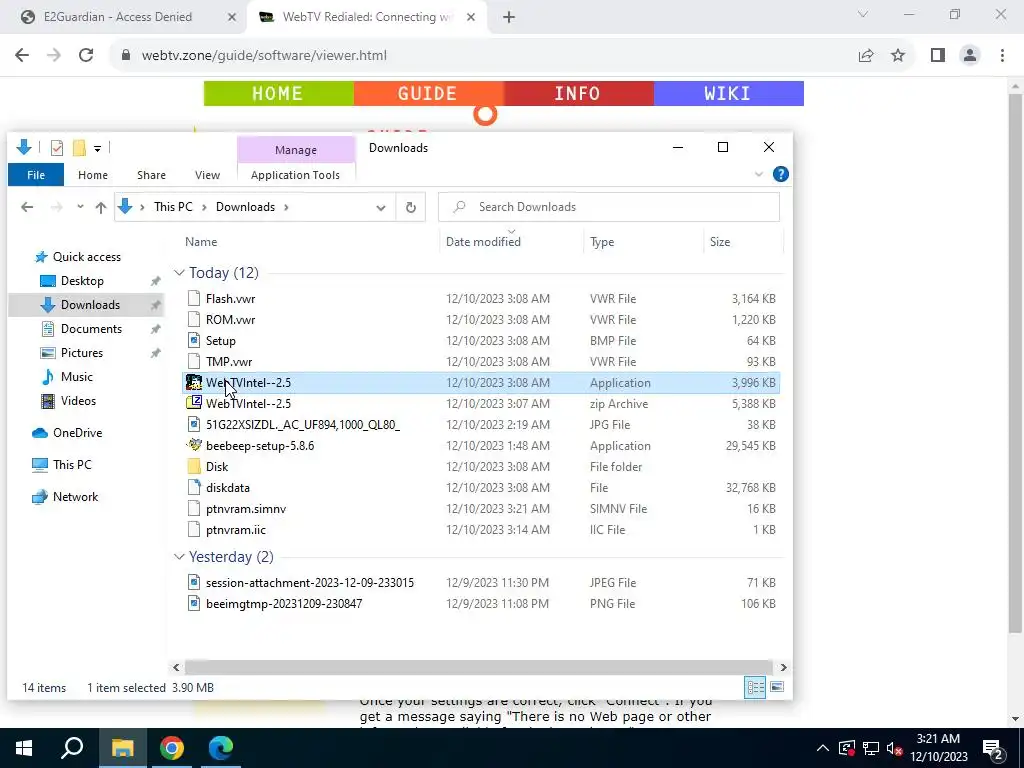
Task: Click the Chrome address bar URL
Action: (x=264, y=56)
